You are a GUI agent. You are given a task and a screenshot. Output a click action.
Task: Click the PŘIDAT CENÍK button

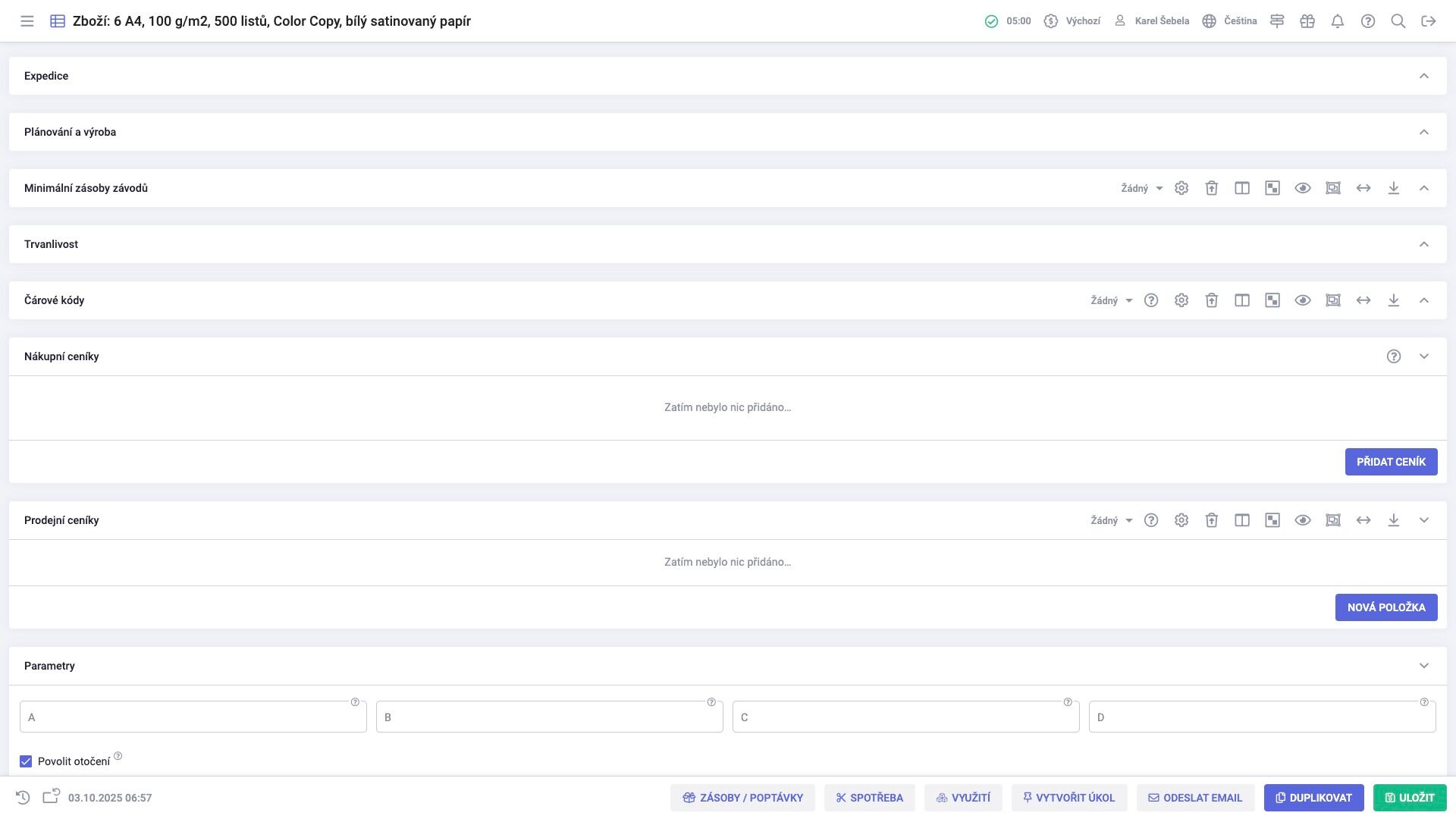pyautogui.click(x=1391, y=462)
